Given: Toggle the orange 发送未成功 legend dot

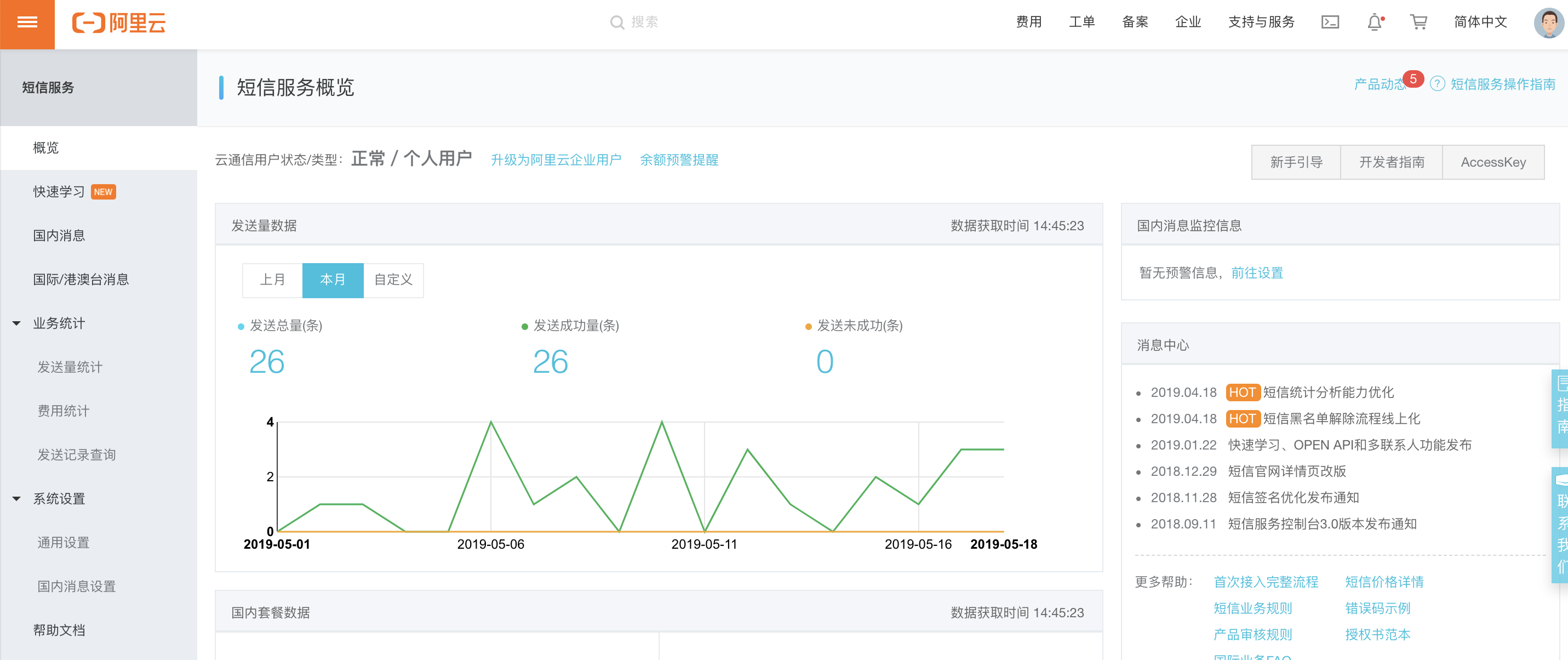Looking at the screenshot, I should click(x=808, y=327).
